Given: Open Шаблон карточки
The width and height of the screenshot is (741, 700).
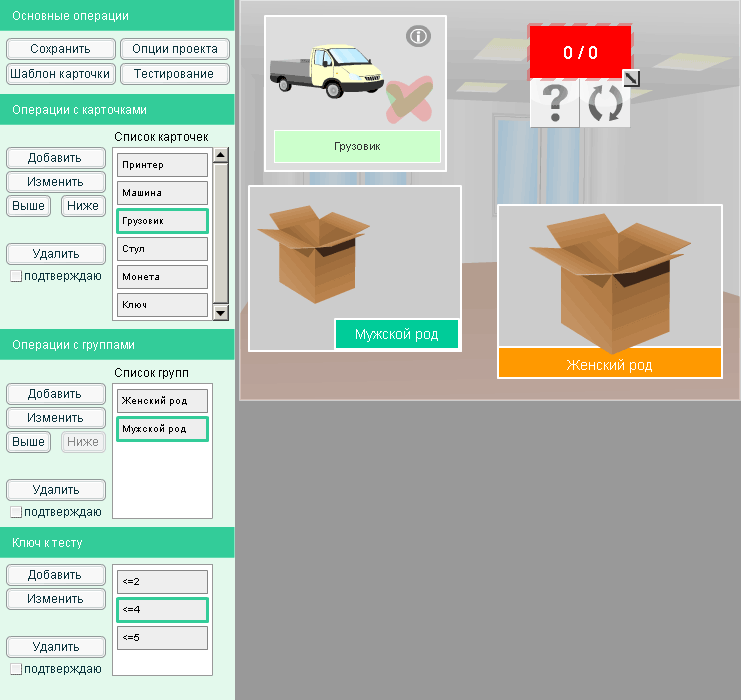Looking at the screenshot, I should click(60, 74).
